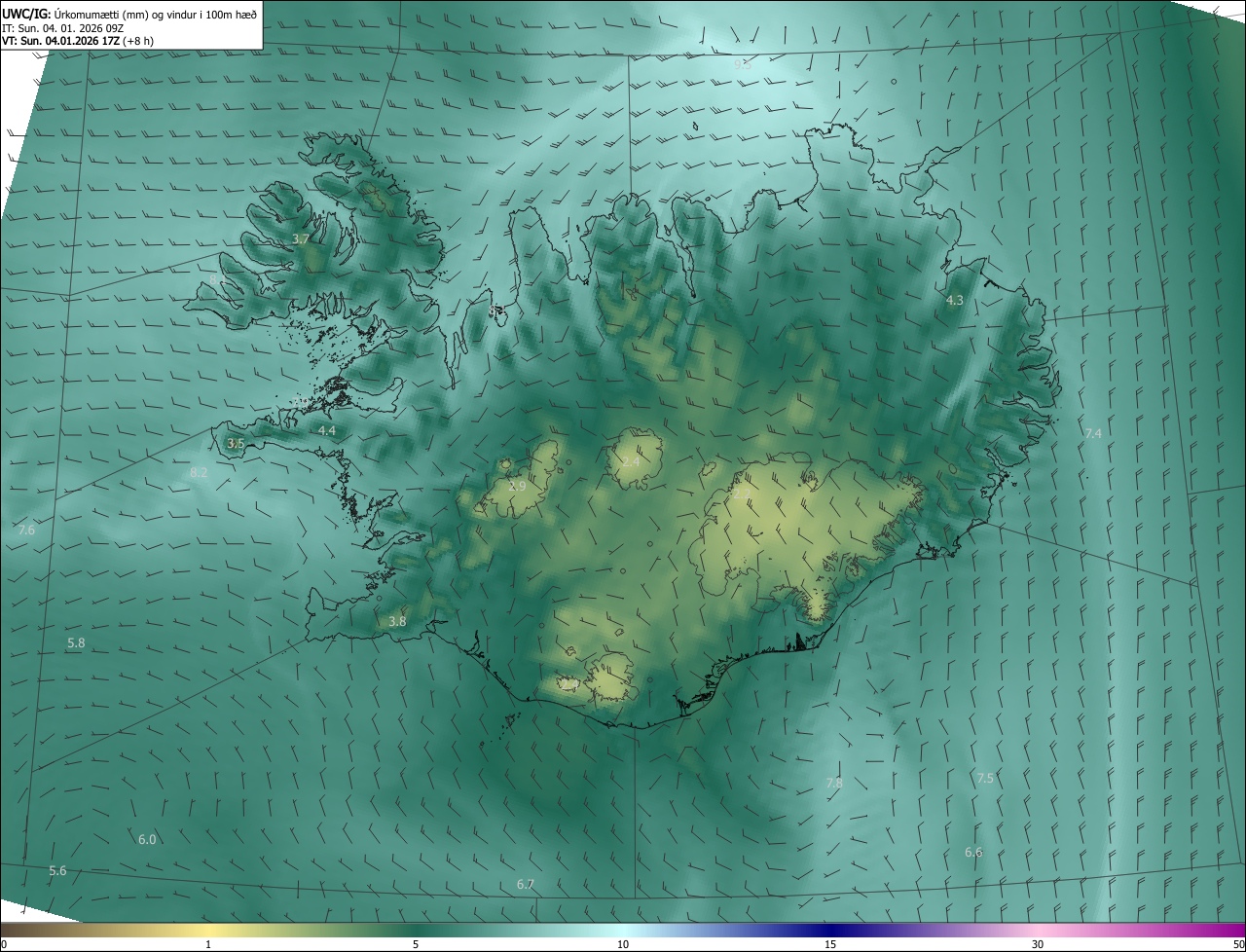Click the 50 tick on the color scale
The image size is (1246, 952).
pos(1238,944)
